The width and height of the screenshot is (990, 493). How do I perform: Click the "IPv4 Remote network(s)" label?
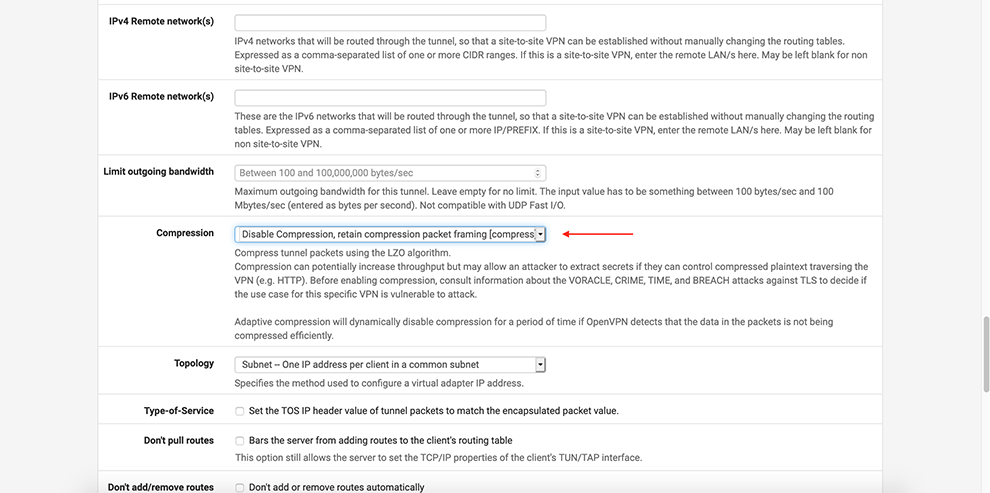(161, 21)
